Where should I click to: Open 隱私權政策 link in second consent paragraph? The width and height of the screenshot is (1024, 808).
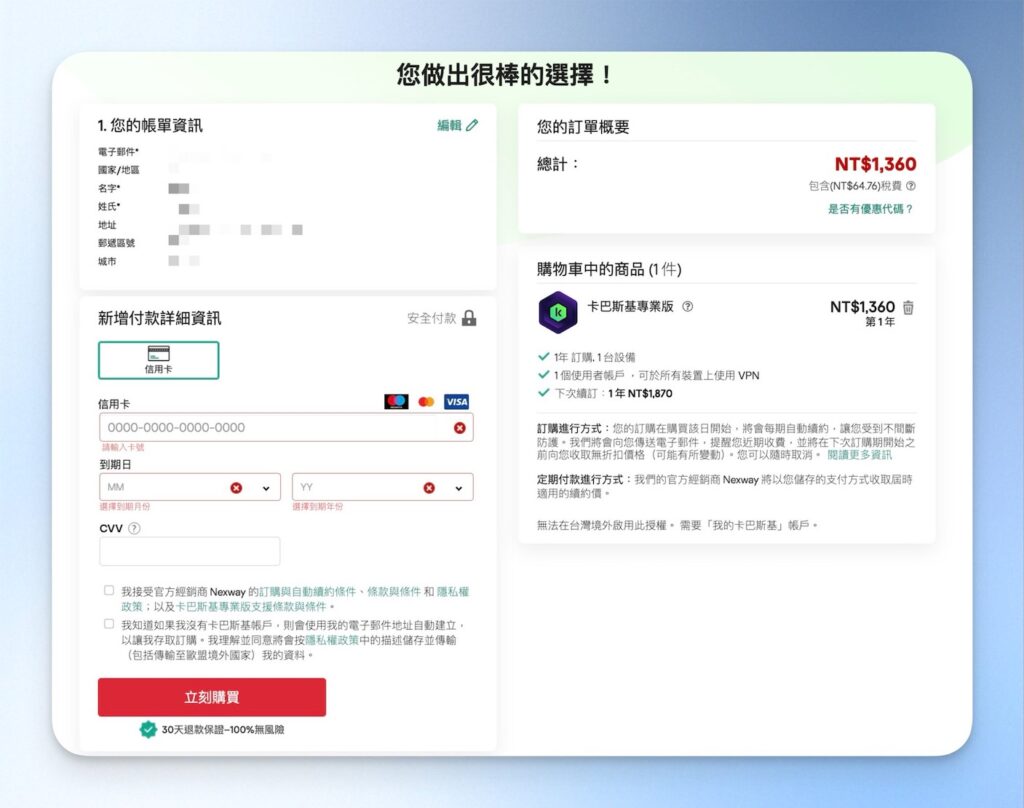point(332,640)
